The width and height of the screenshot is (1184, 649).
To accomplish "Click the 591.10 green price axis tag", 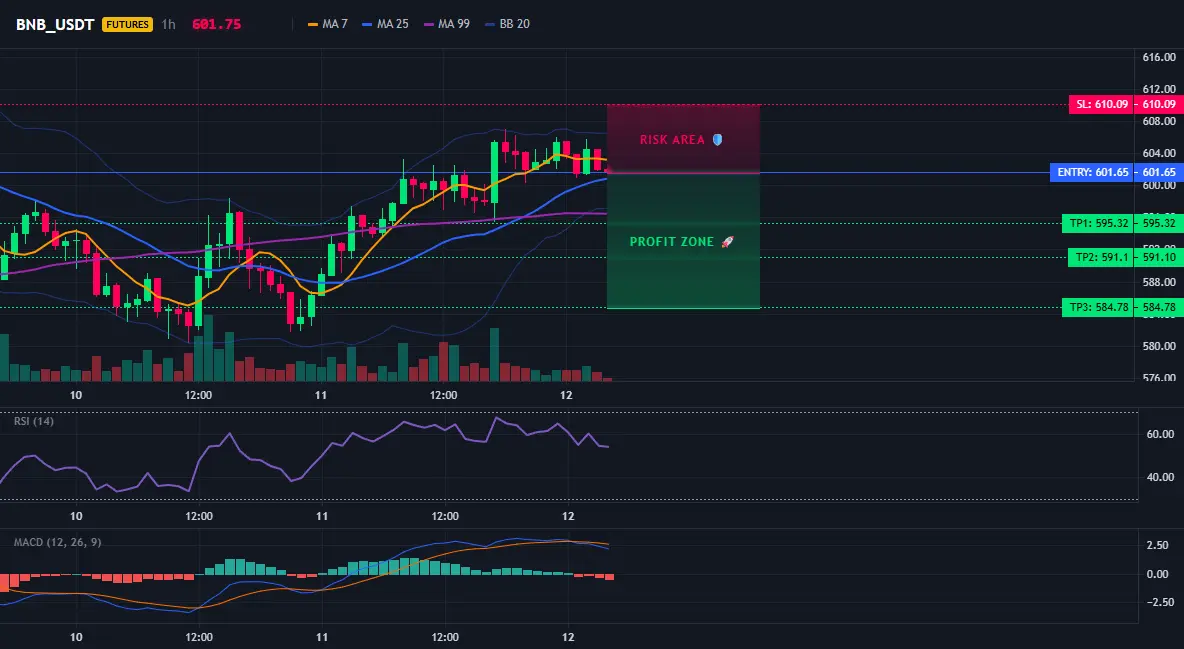I will [1159, 257].
